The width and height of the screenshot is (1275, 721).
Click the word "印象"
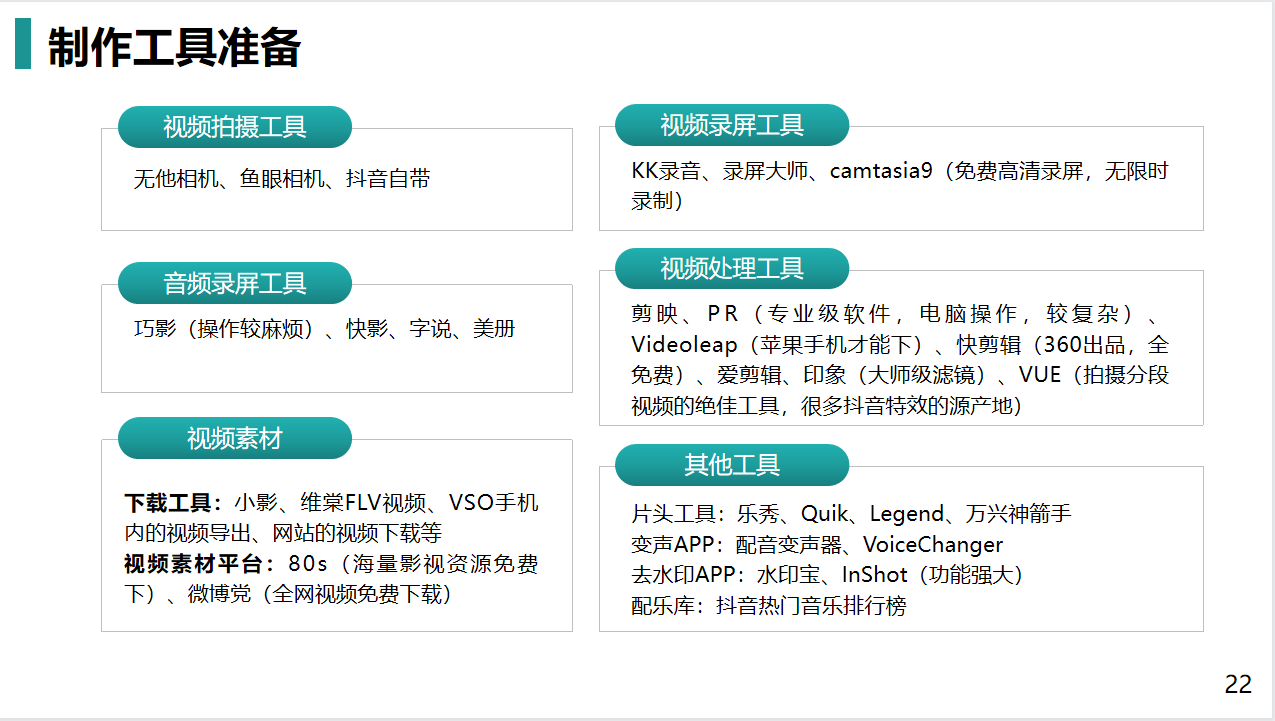823,375
